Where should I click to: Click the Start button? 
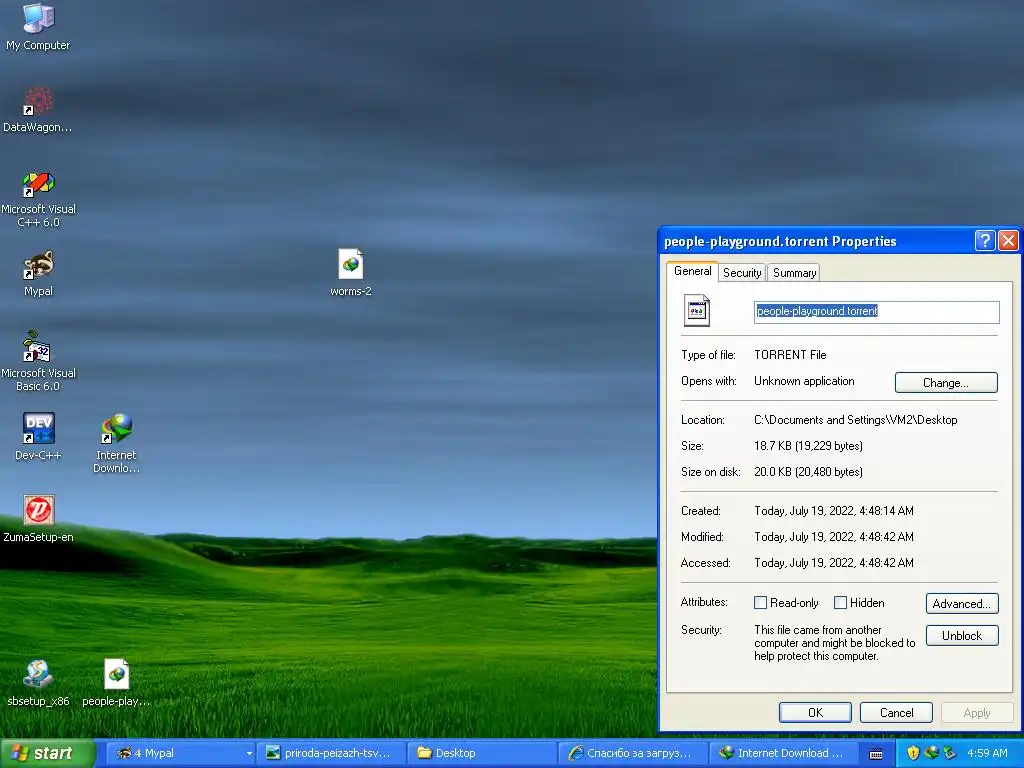coord(47,753)
